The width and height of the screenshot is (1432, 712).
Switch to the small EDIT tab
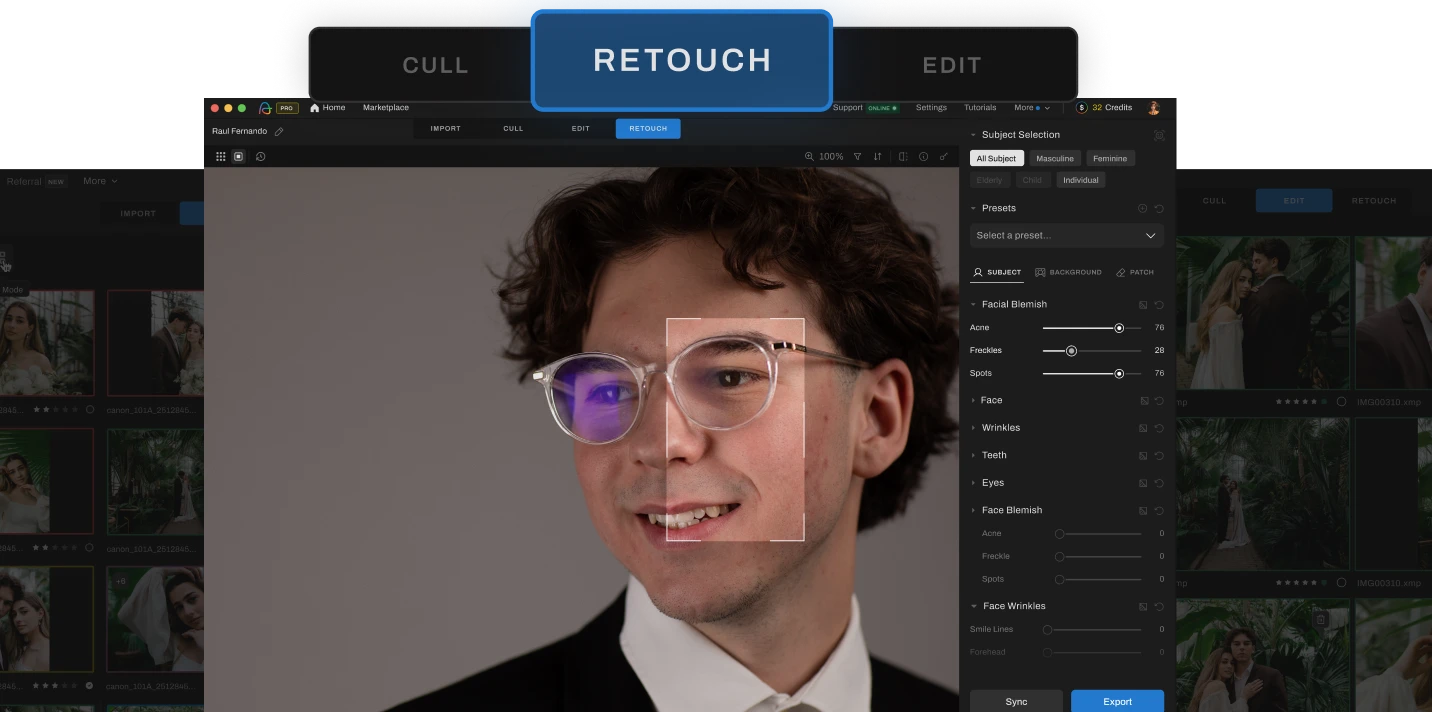coord(581,128)
